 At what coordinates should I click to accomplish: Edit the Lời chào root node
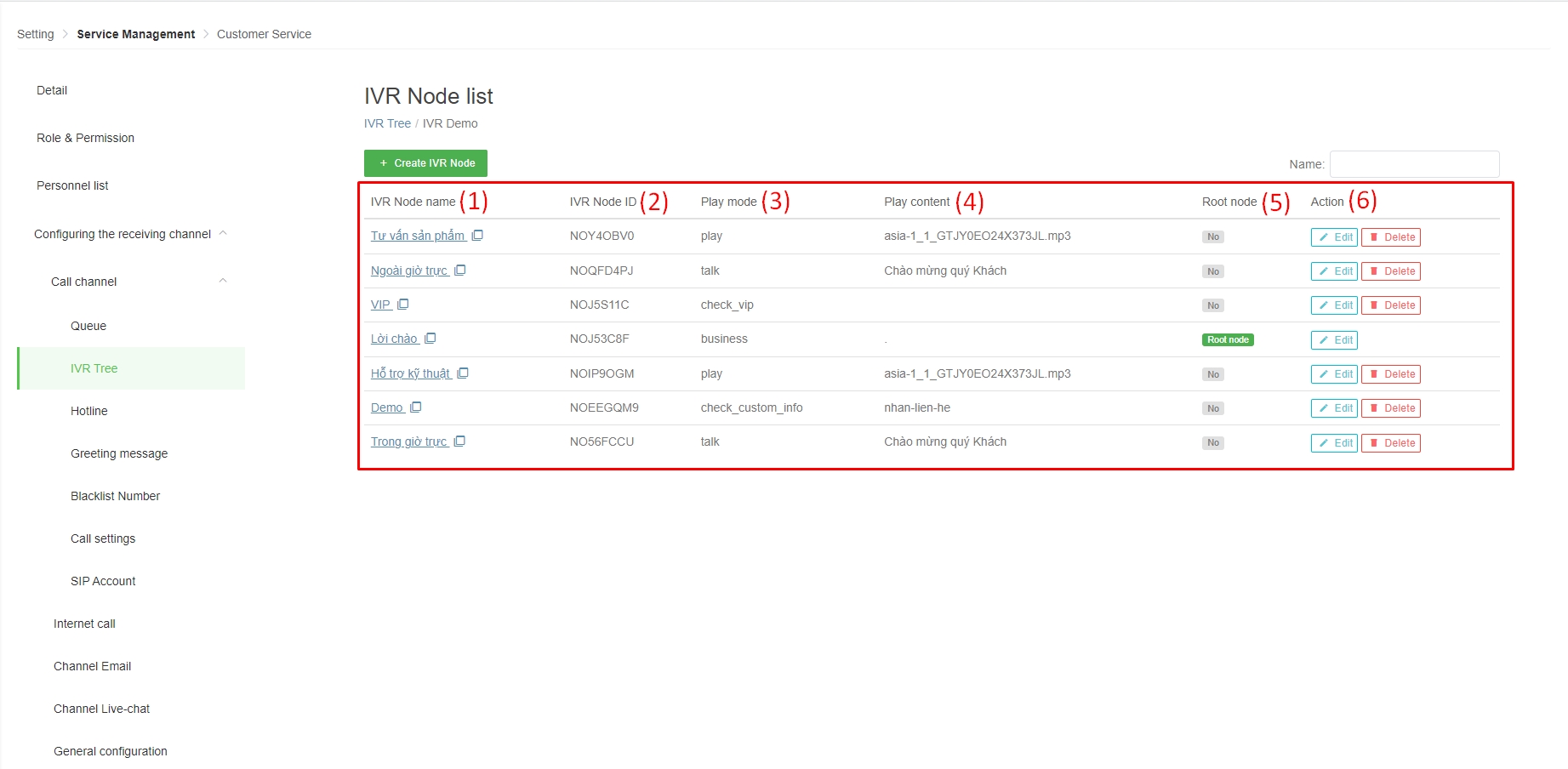(x=1334, y=340)
